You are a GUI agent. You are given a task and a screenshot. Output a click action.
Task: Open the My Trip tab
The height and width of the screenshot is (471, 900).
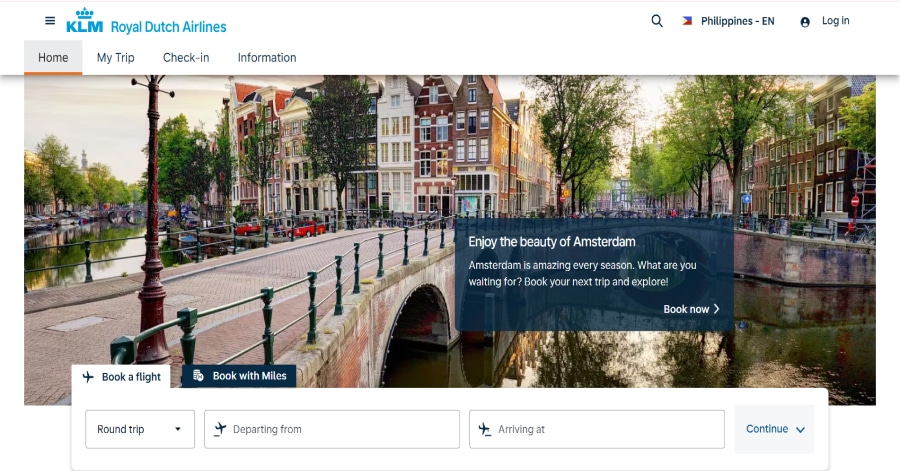pos(115,57)
